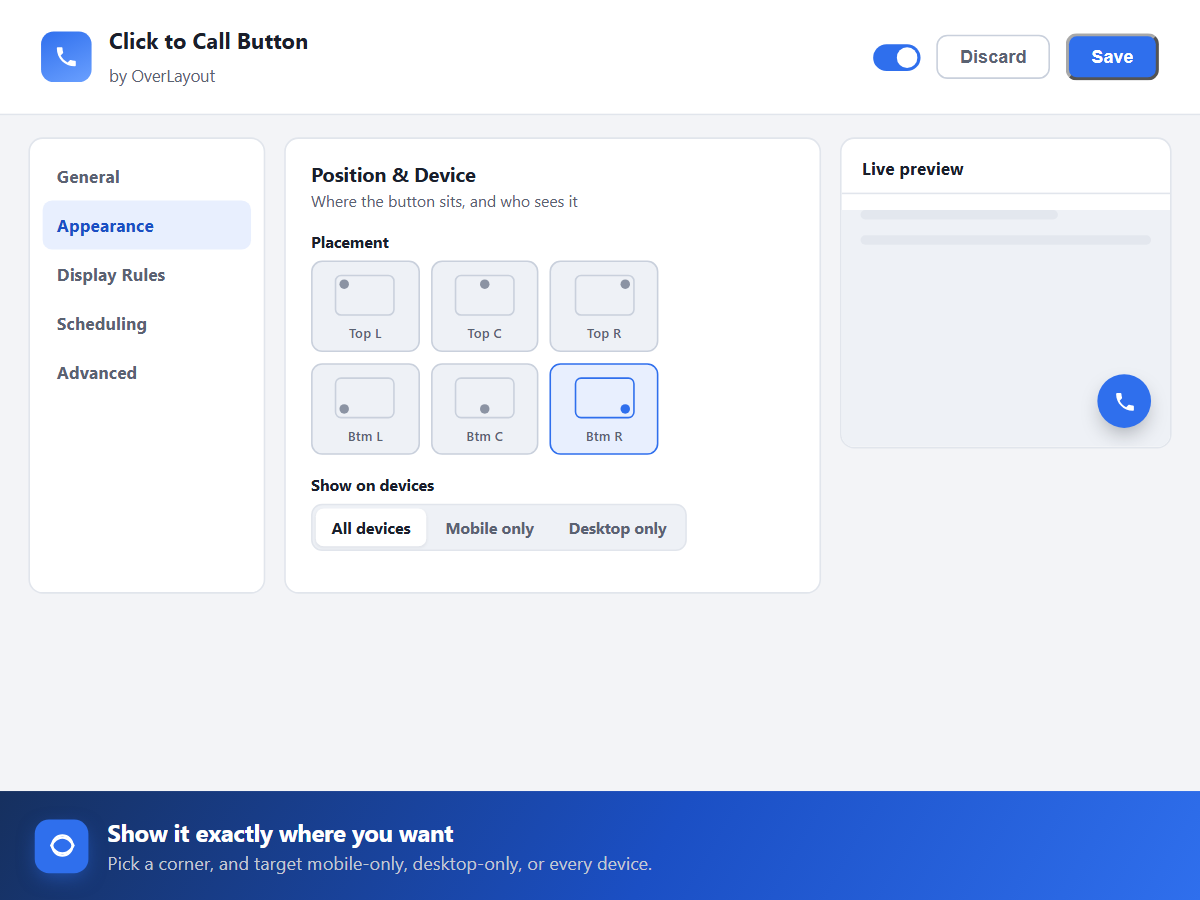The width and height of the screenshot is (1200, 900).
Task: Choose All devices option
Action: coord(371,528)
